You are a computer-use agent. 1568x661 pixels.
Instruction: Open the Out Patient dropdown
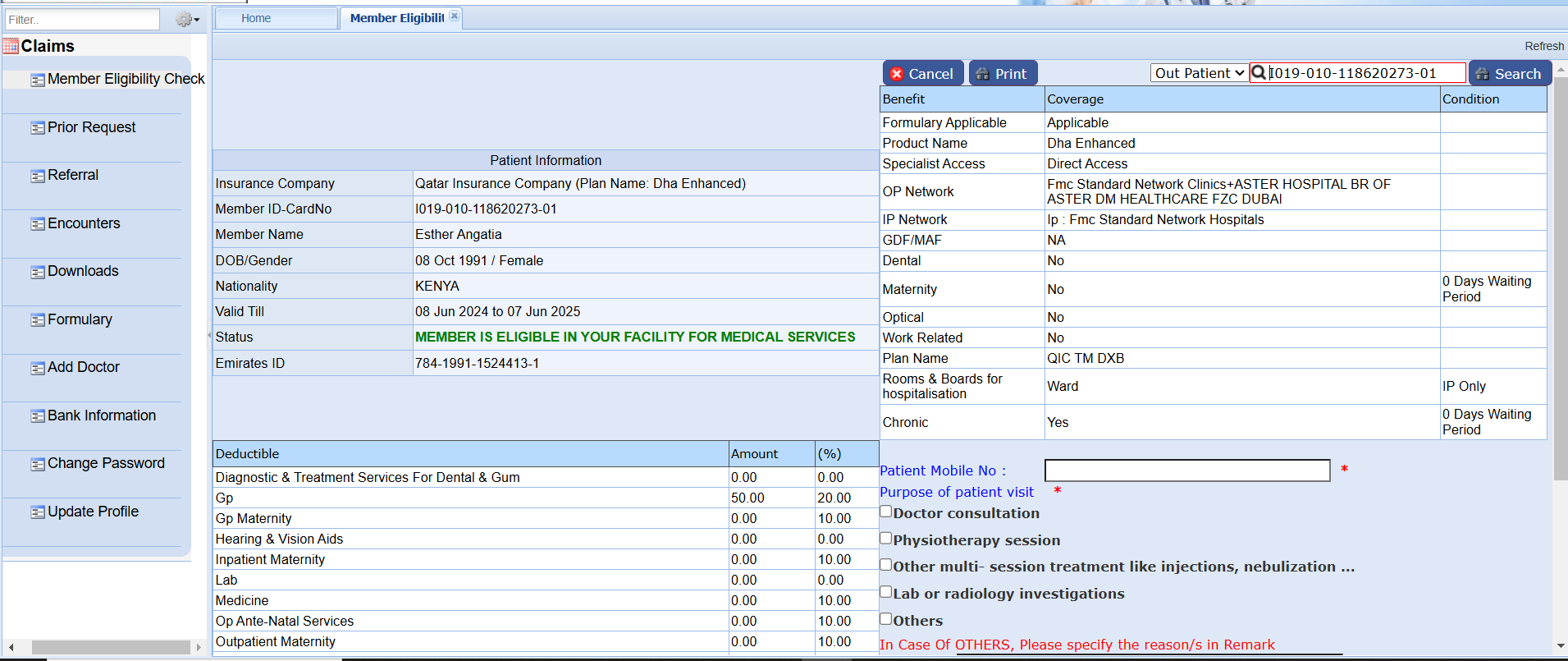click(1199, 73)
